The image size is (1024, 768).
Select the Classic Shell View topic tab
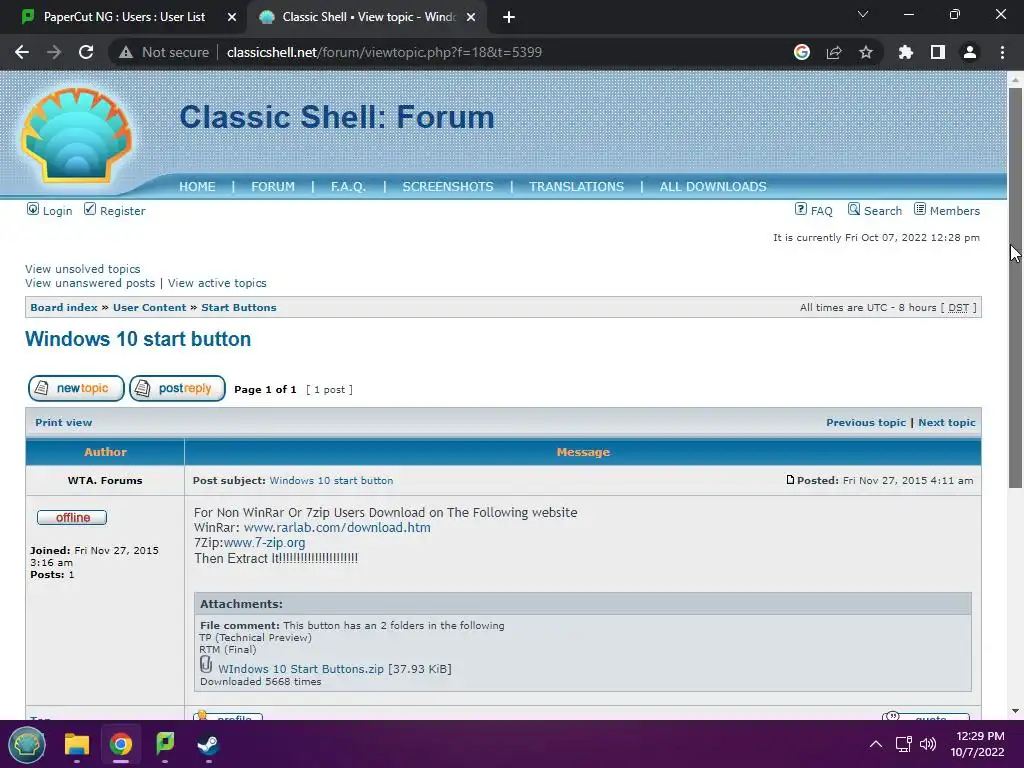click(x=368, y=17)
